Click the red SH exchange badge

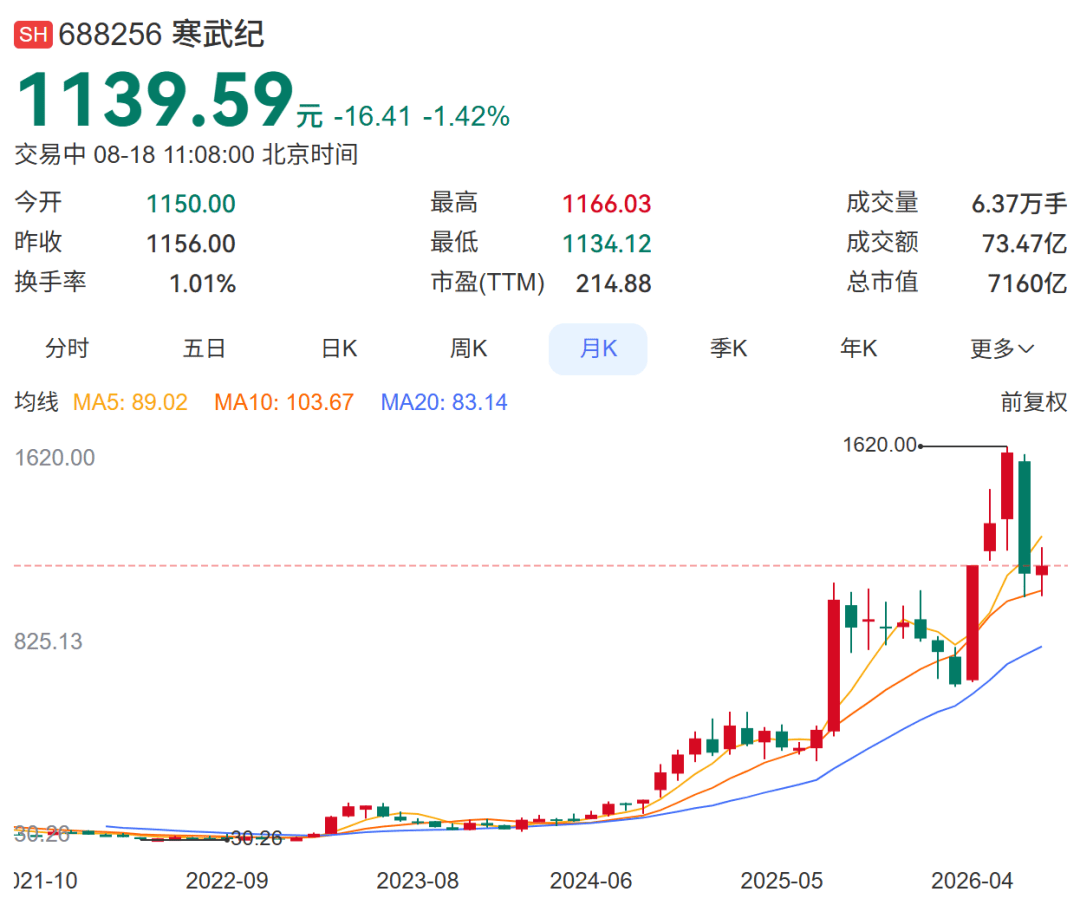(33, 34)
